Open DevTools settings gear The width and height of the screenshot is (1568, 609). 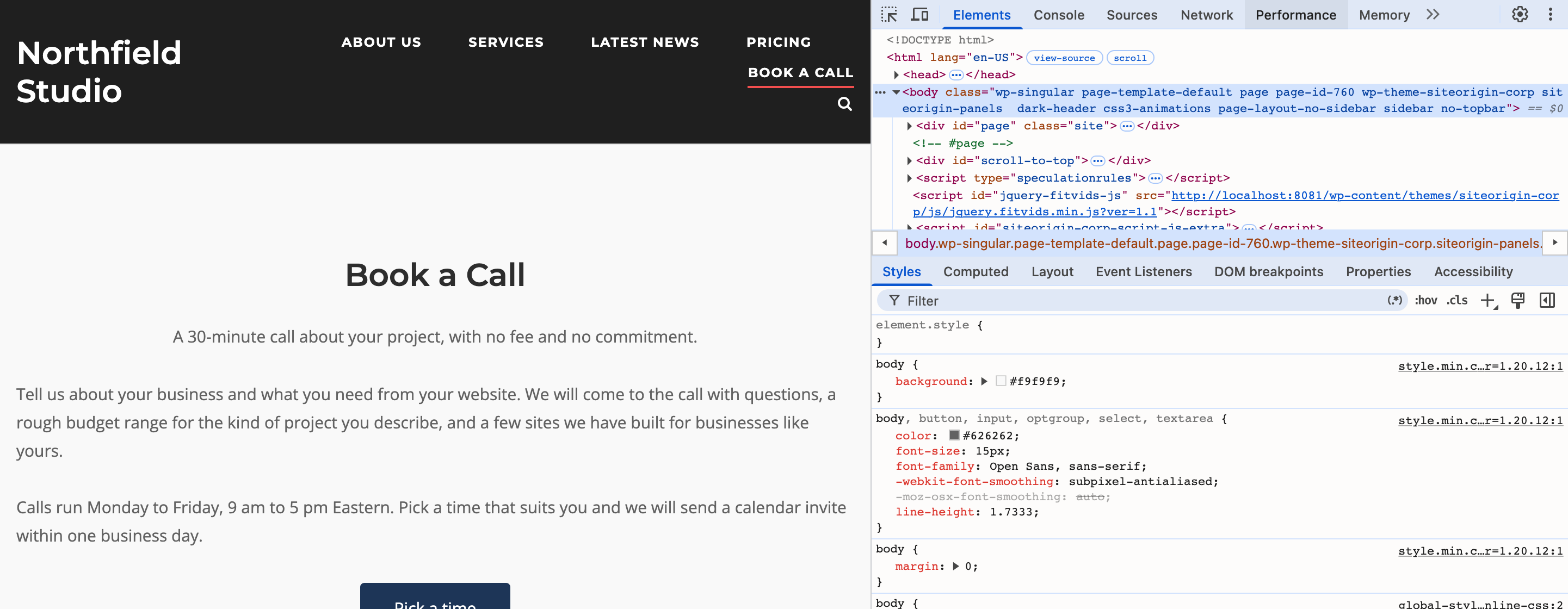coord(1520,15)
